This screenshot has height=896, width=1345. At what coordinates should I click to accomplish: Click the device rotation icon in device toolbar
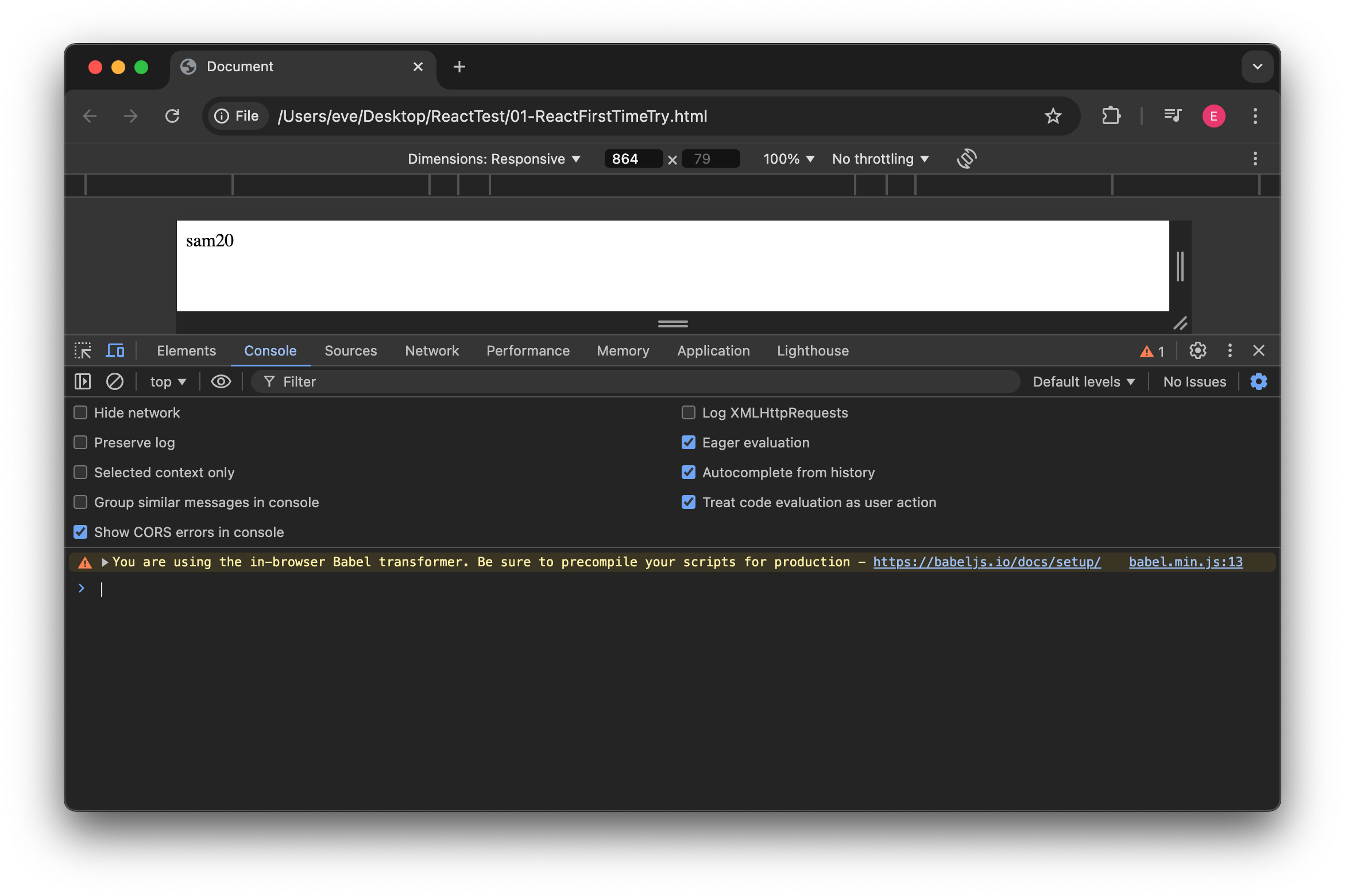[966, 159]
